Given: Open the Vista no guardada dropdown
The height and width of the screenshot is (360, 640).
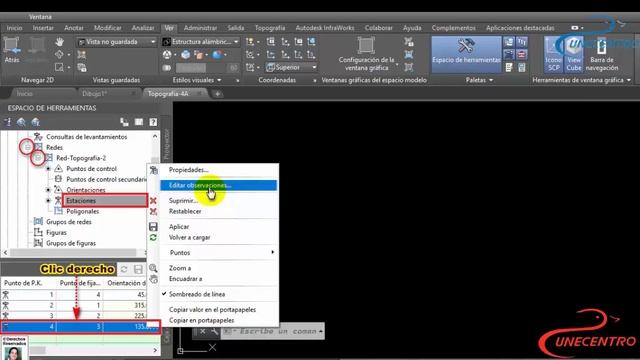Looking at the screenshot, I should 117,42.
